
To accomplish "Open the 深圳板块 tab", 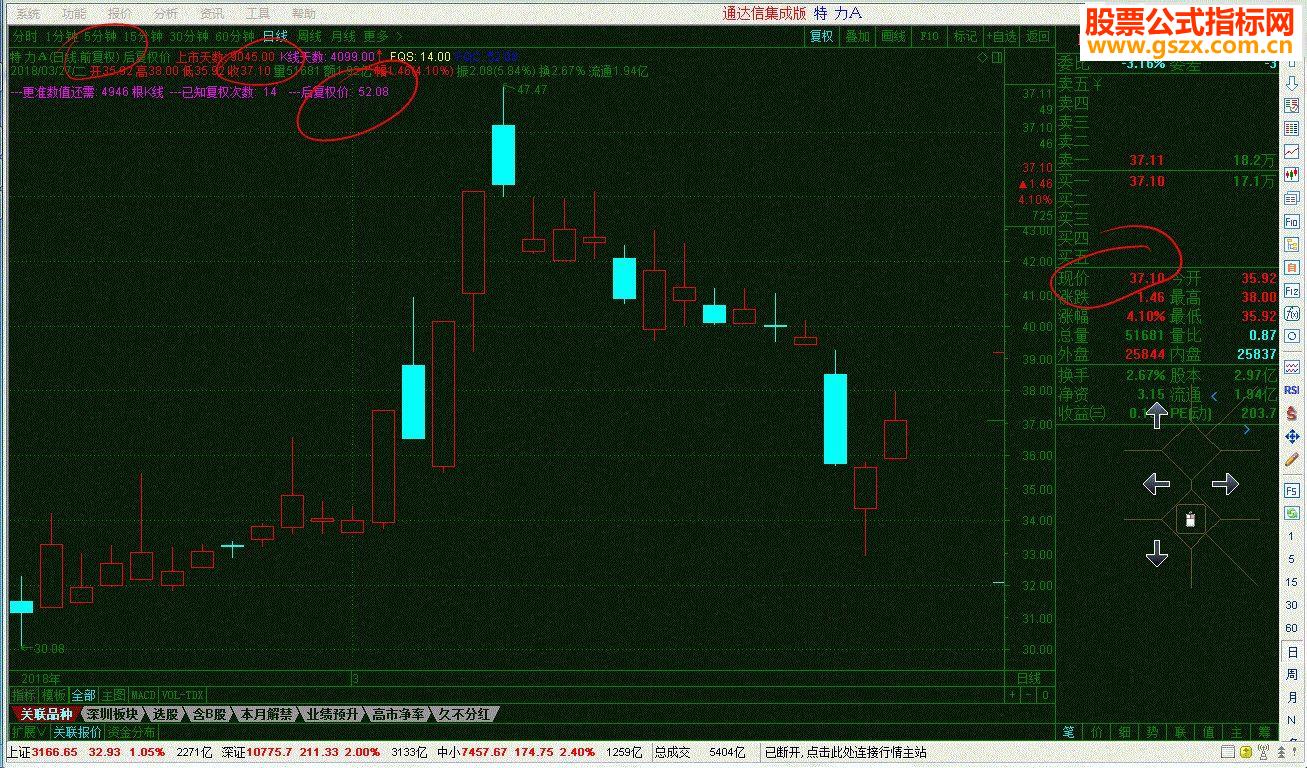I will pos(111,714).
